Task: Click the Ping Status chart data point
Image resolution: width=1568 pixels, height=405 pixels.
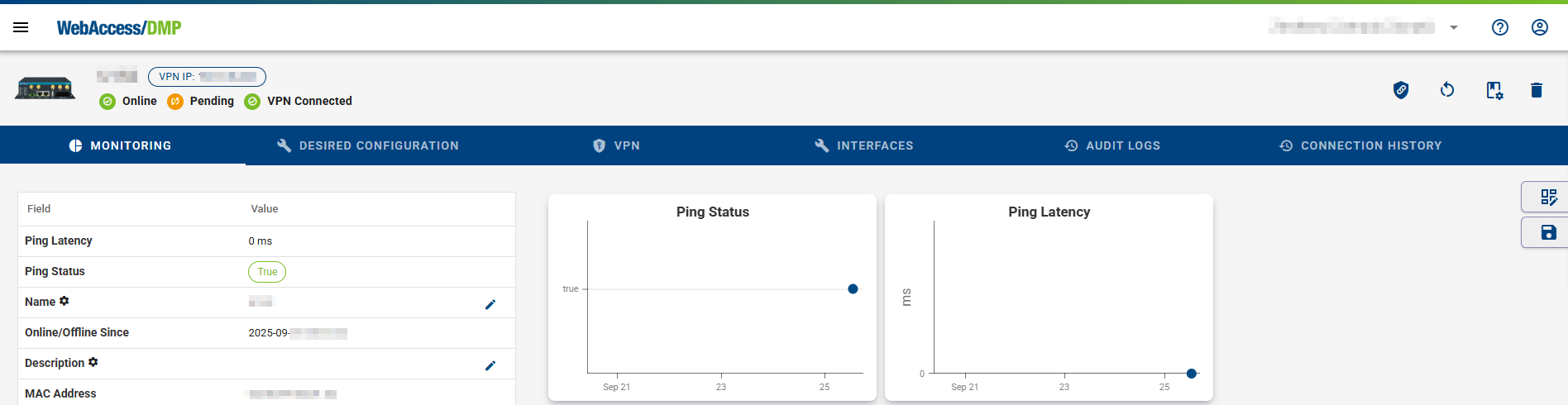Action: [x=853, y=289]
